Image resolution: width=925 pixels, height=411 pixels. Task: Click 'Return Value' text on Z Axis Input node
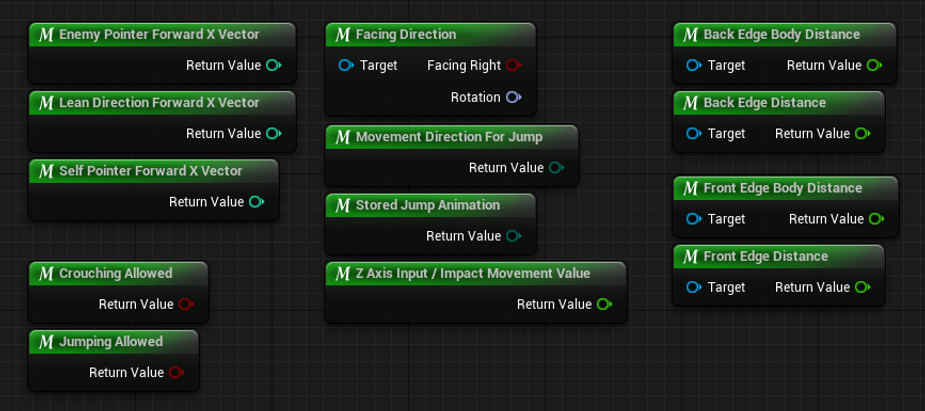555,304
